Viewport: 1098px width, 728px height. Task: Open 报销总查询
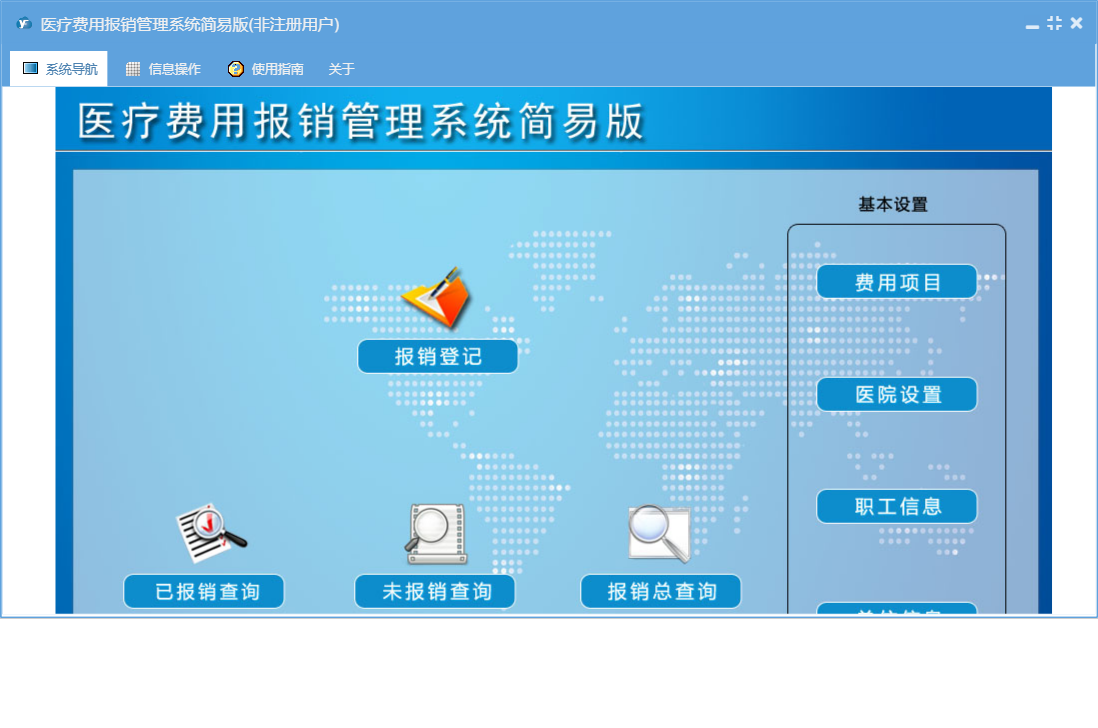point(661,592)
